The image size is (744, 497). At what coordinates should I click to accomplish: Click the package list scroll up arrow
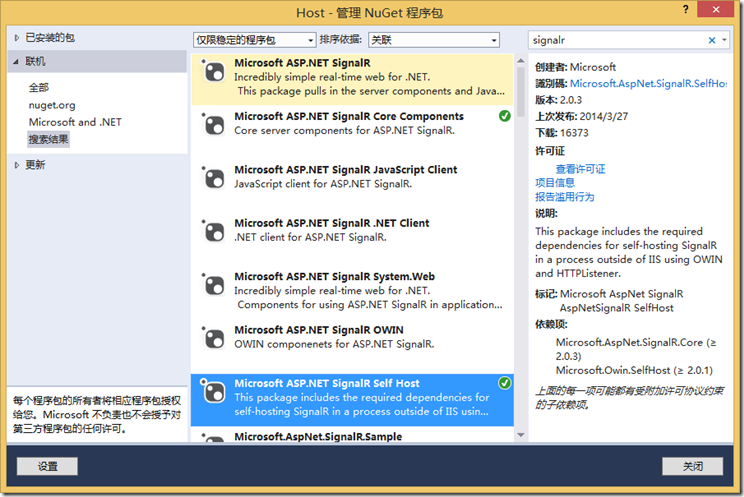pos(521,61)
